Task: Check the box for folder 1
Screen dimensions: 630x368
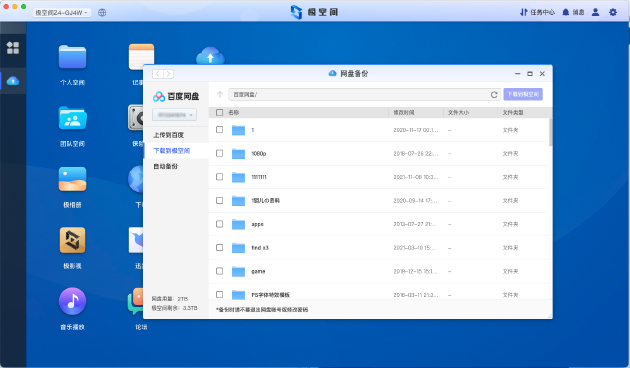Action: pos(219,130)
